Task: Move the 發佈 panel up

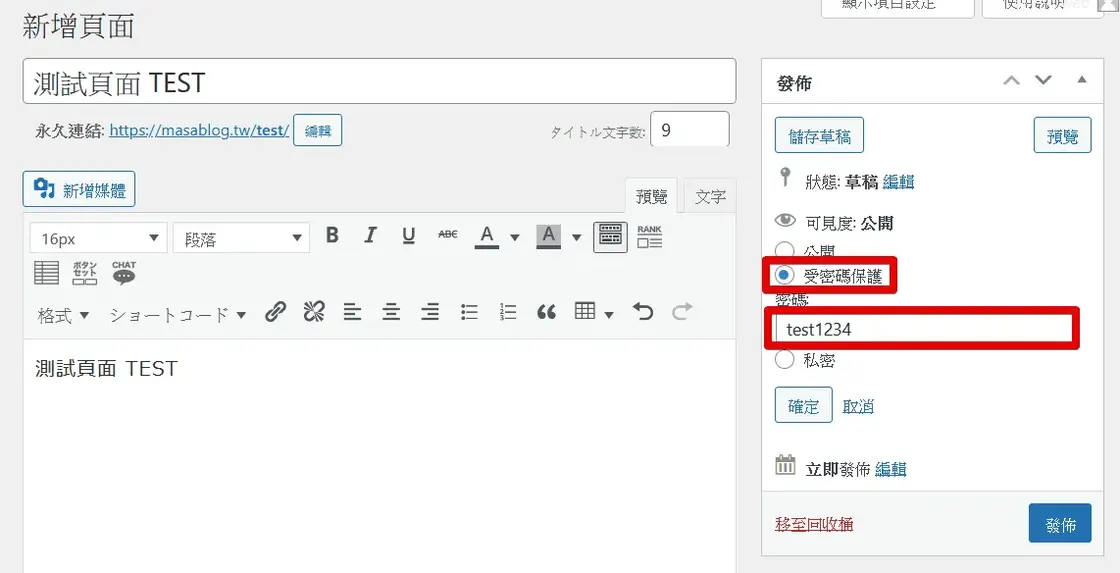Action: tap(1011, 81)
